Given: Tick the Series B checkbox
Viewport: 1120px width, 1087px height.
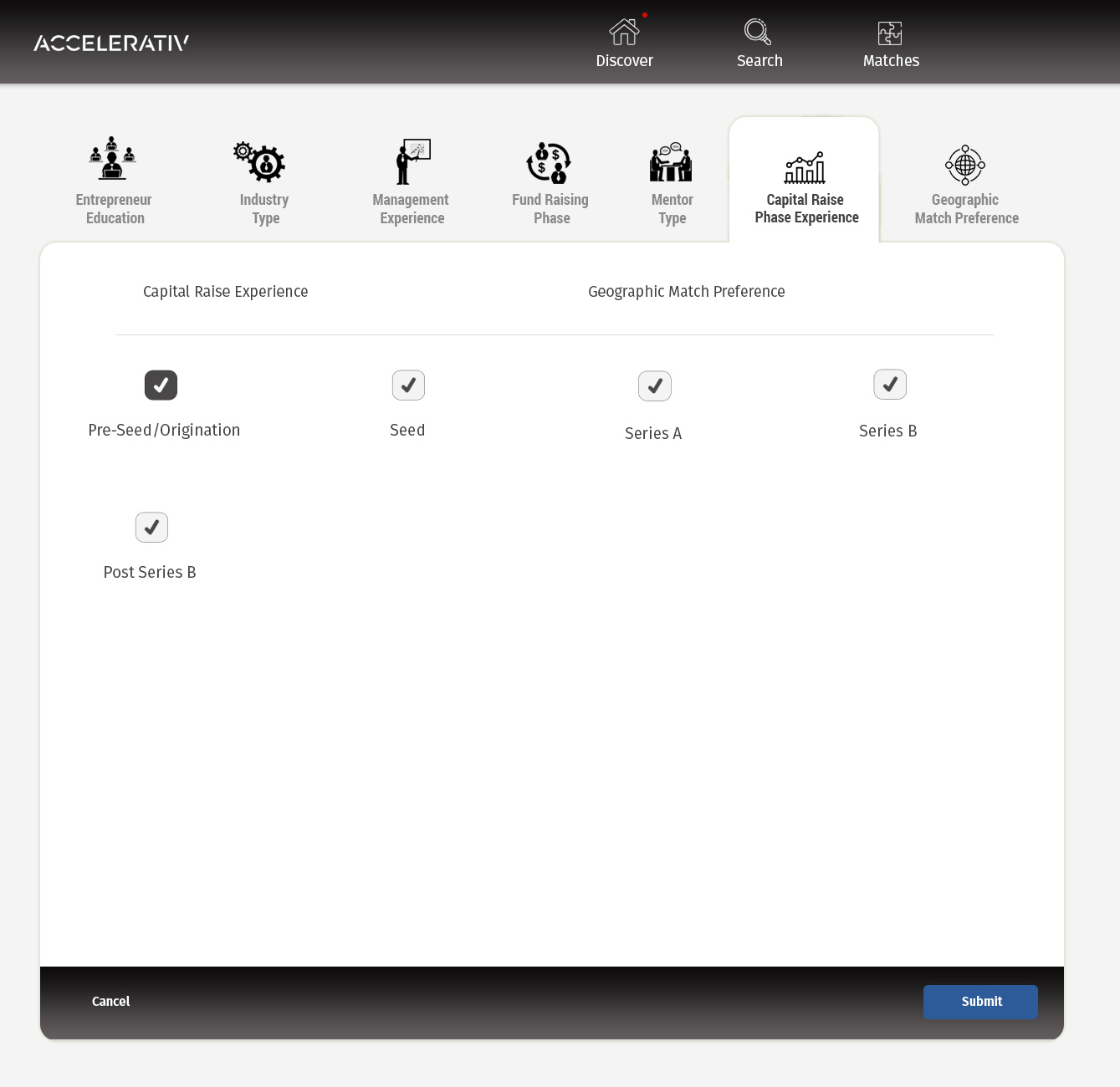Looking at the screenshot, I should click(x=890, y=385).
